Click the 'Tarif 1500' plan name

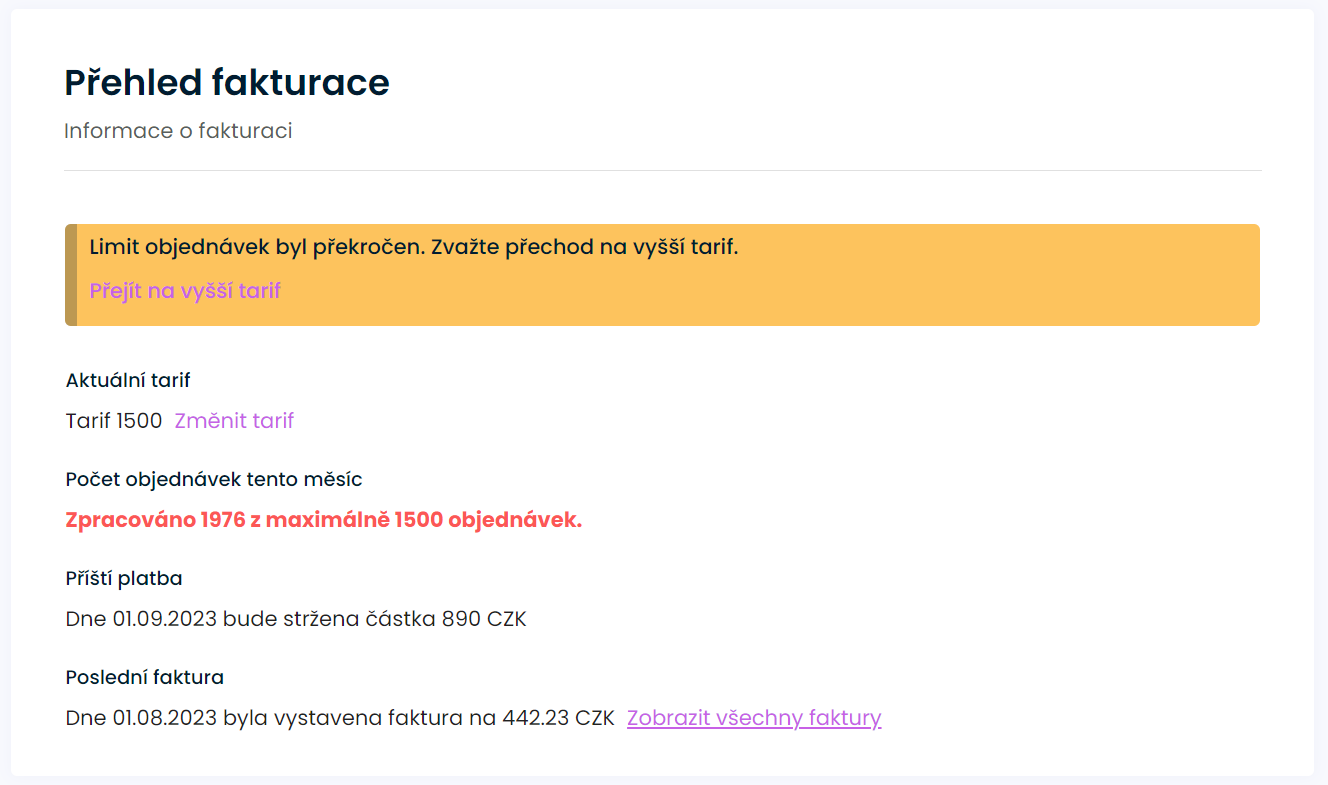pyautogui.click(x=114, y=421)
